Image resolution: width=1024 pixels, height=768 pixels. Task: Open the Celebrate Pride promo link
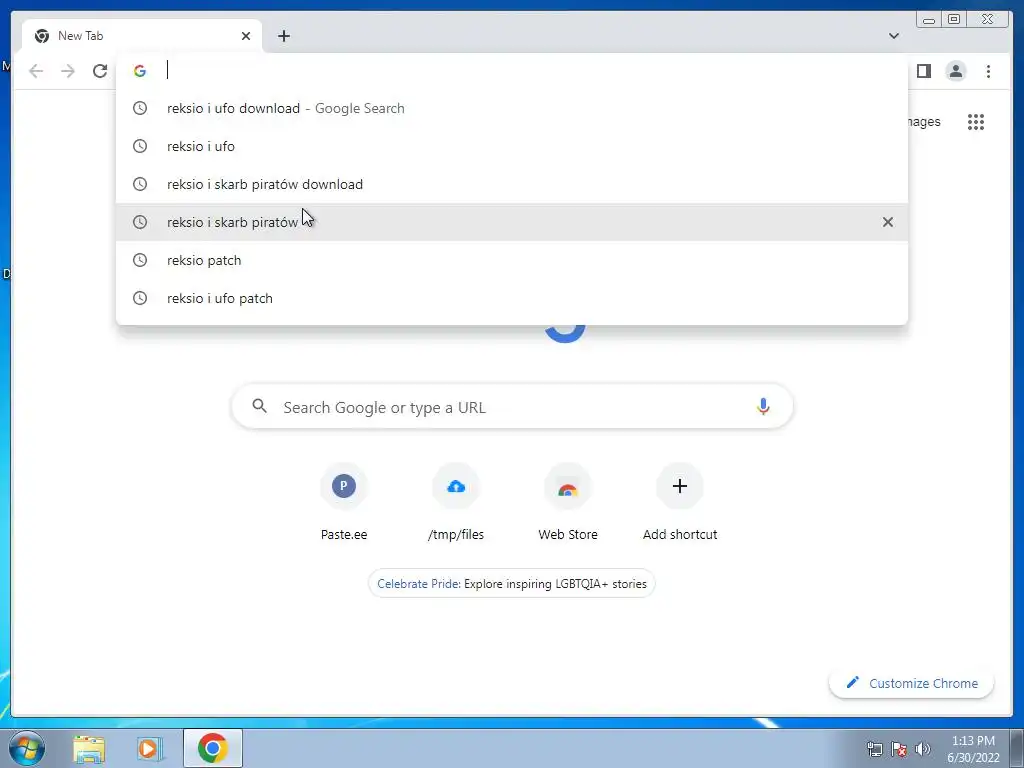(511, 584)
